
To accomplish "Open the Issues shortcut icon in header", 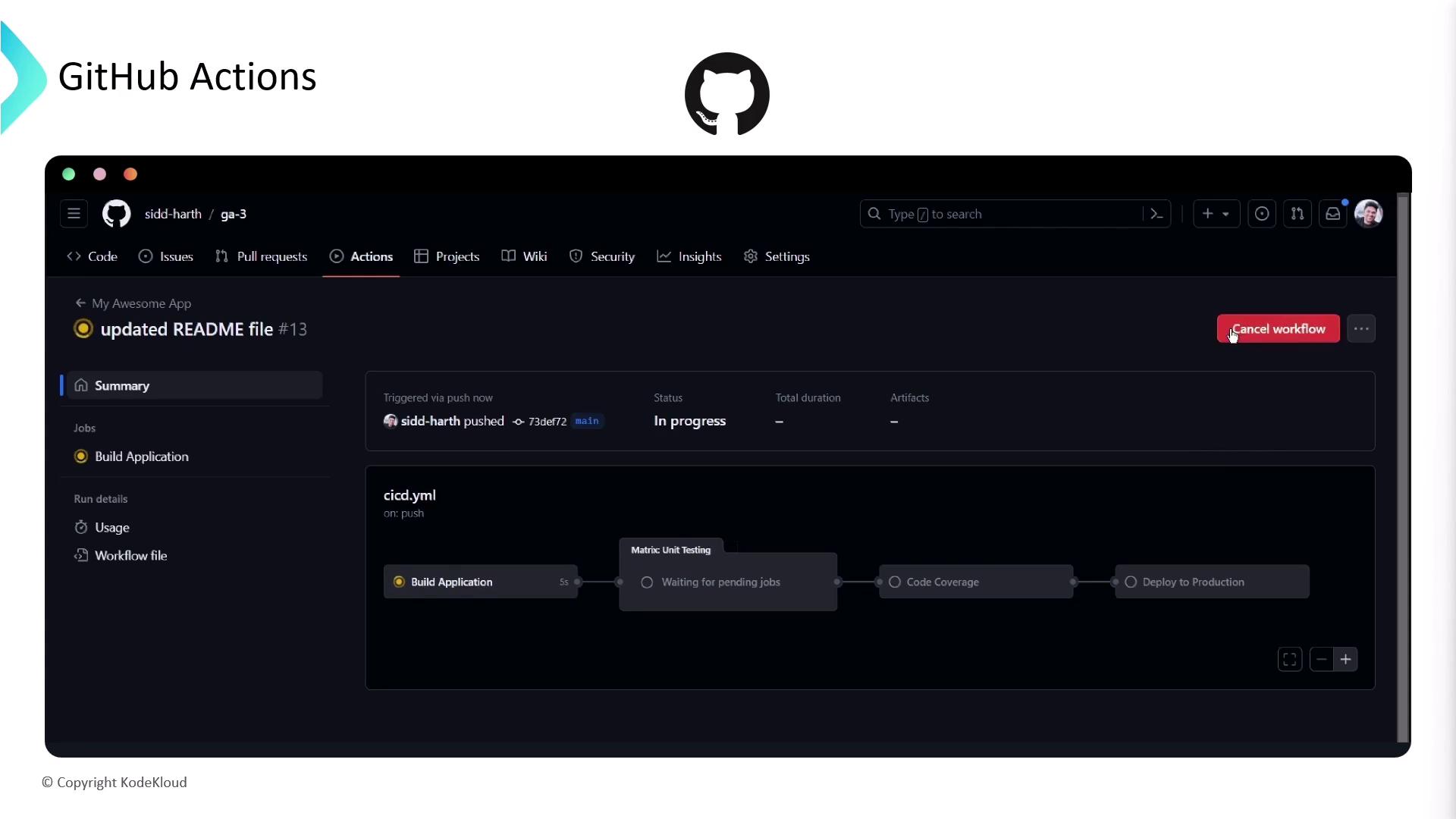I will tap(1262, 214).
